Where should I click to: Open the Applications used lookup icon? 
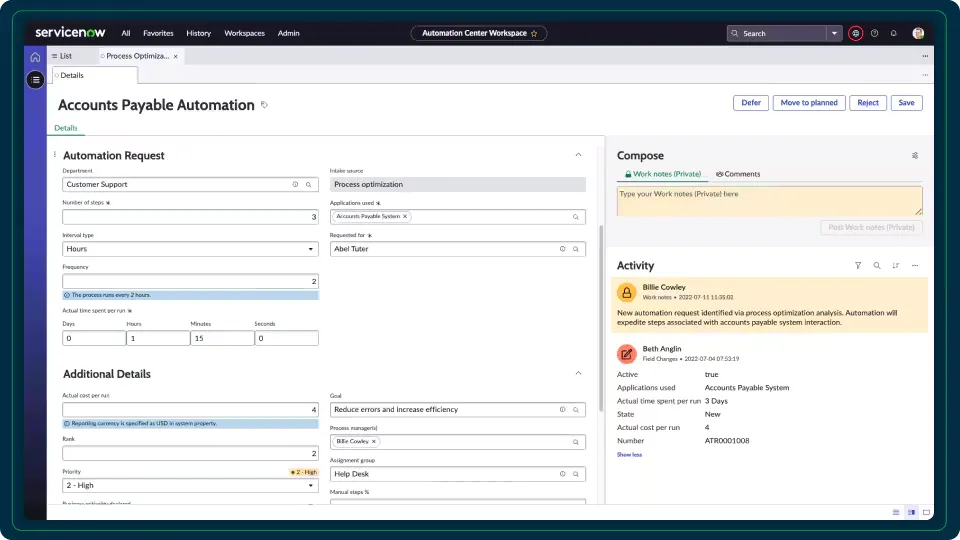[x=576, y=217]
